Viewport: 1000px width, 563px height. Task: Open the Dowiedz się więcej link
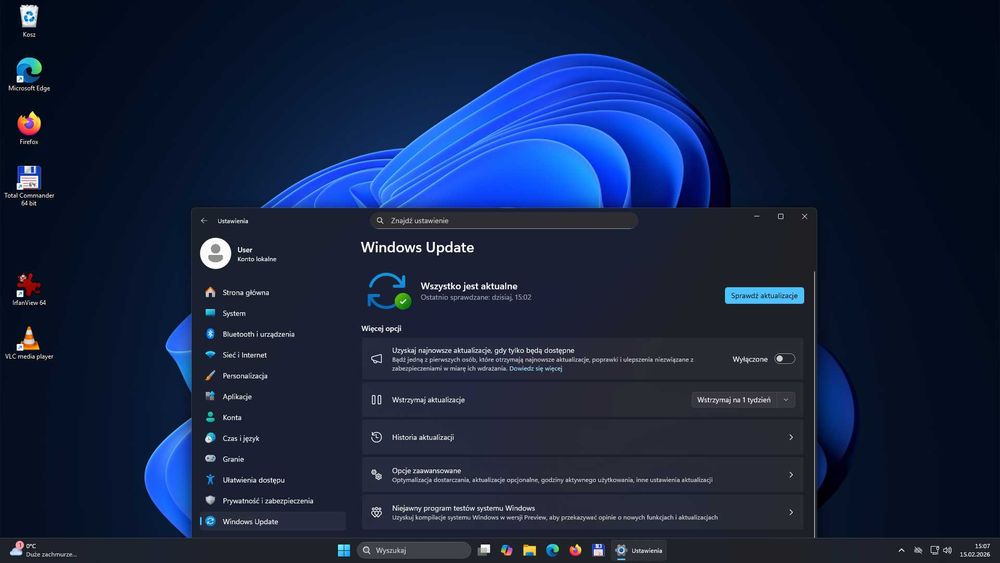coord(536,369)
